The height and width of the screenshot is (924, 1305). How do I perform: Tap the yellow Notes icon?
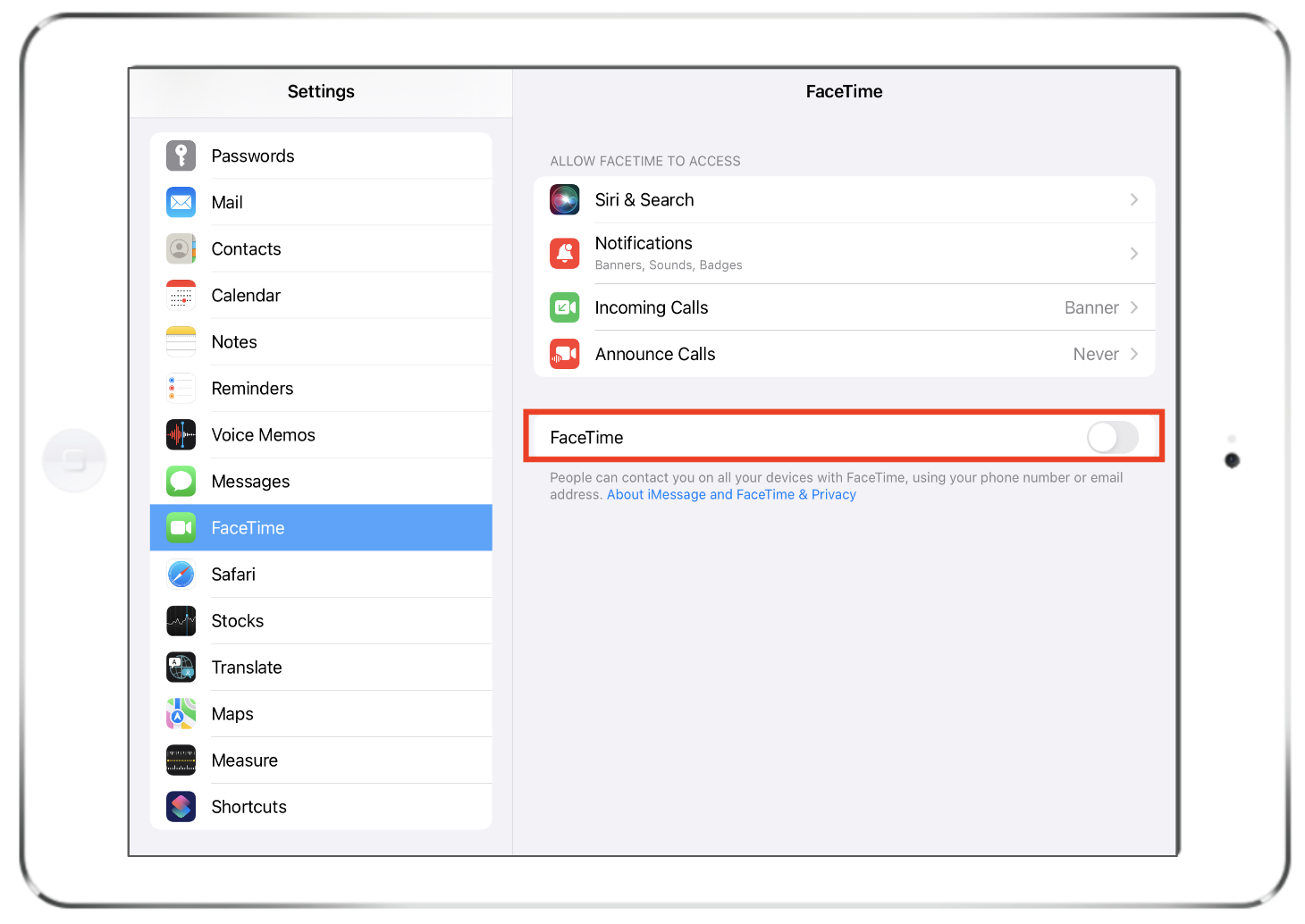pyautogui.click(x=181, y=341)
